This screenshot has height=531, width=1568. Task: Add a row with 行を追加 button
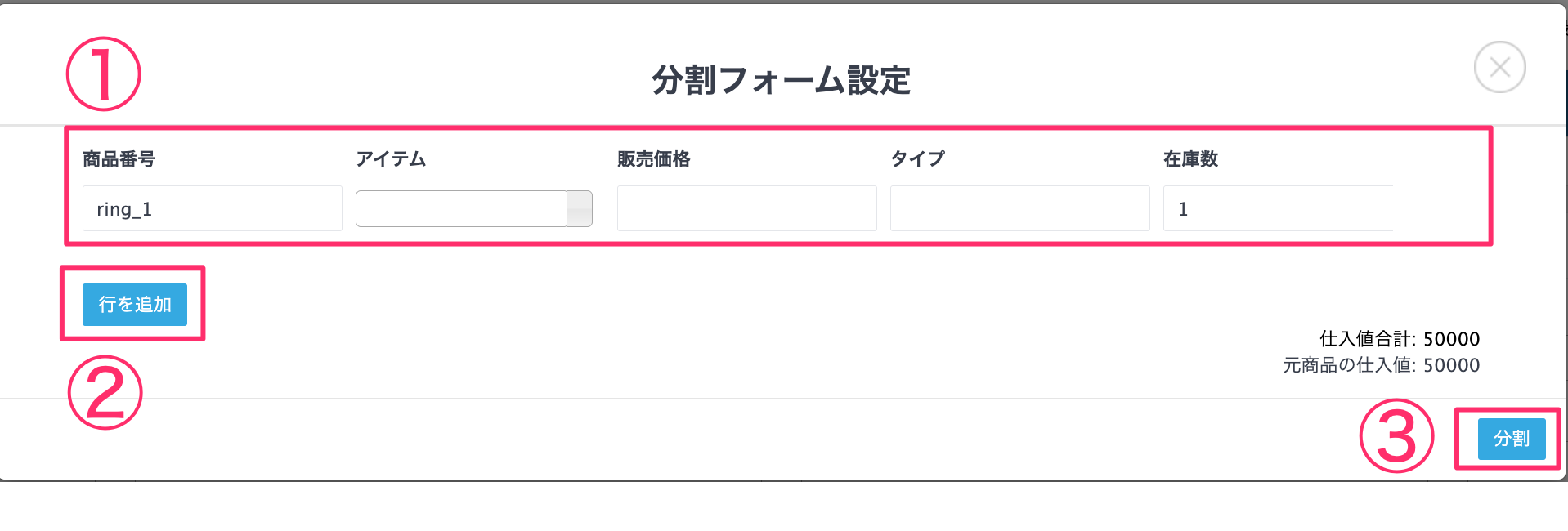[x=135, y=305]
